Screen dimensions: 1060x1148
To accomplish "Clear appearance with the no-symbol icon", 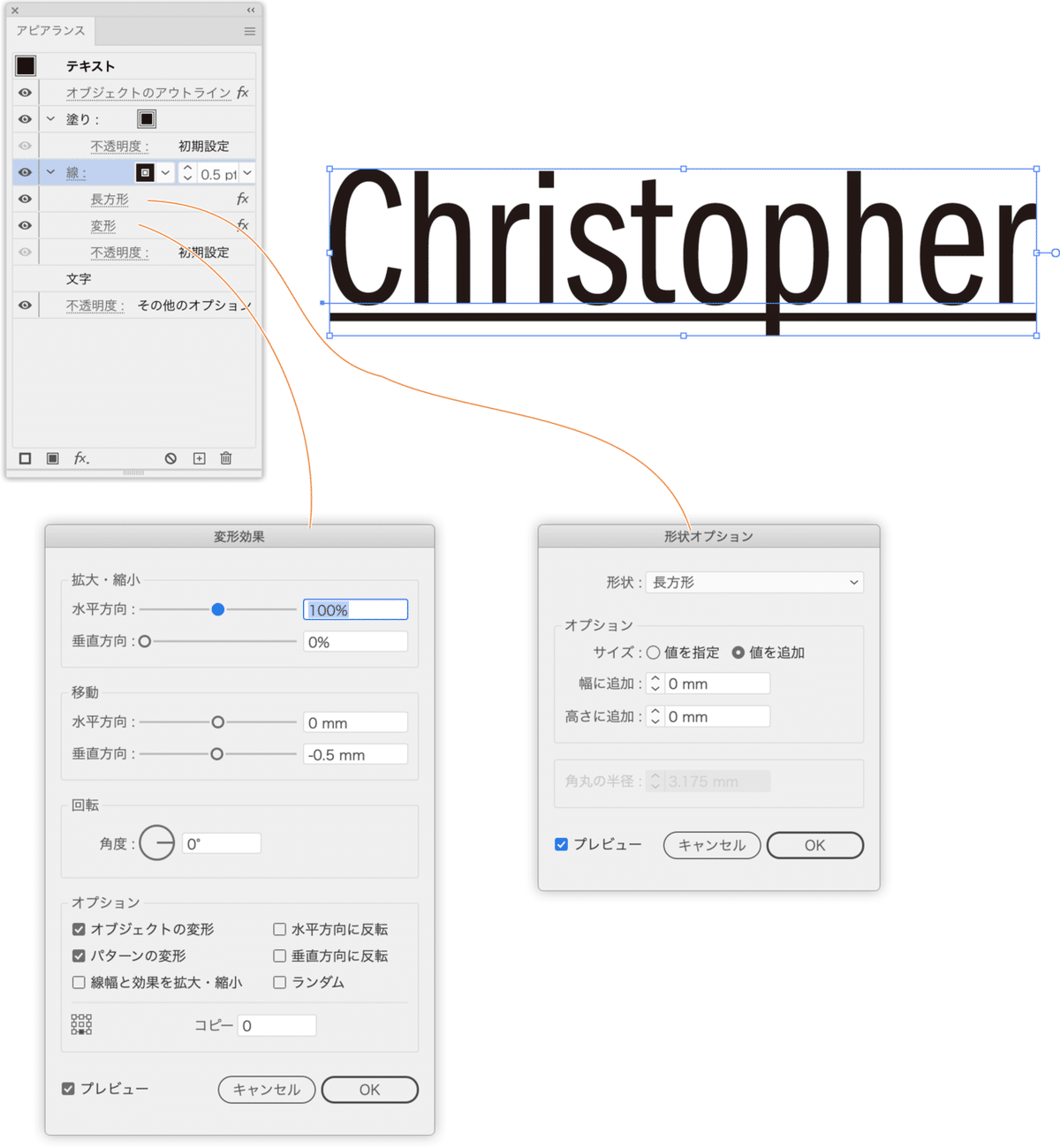I will (170, 458).
